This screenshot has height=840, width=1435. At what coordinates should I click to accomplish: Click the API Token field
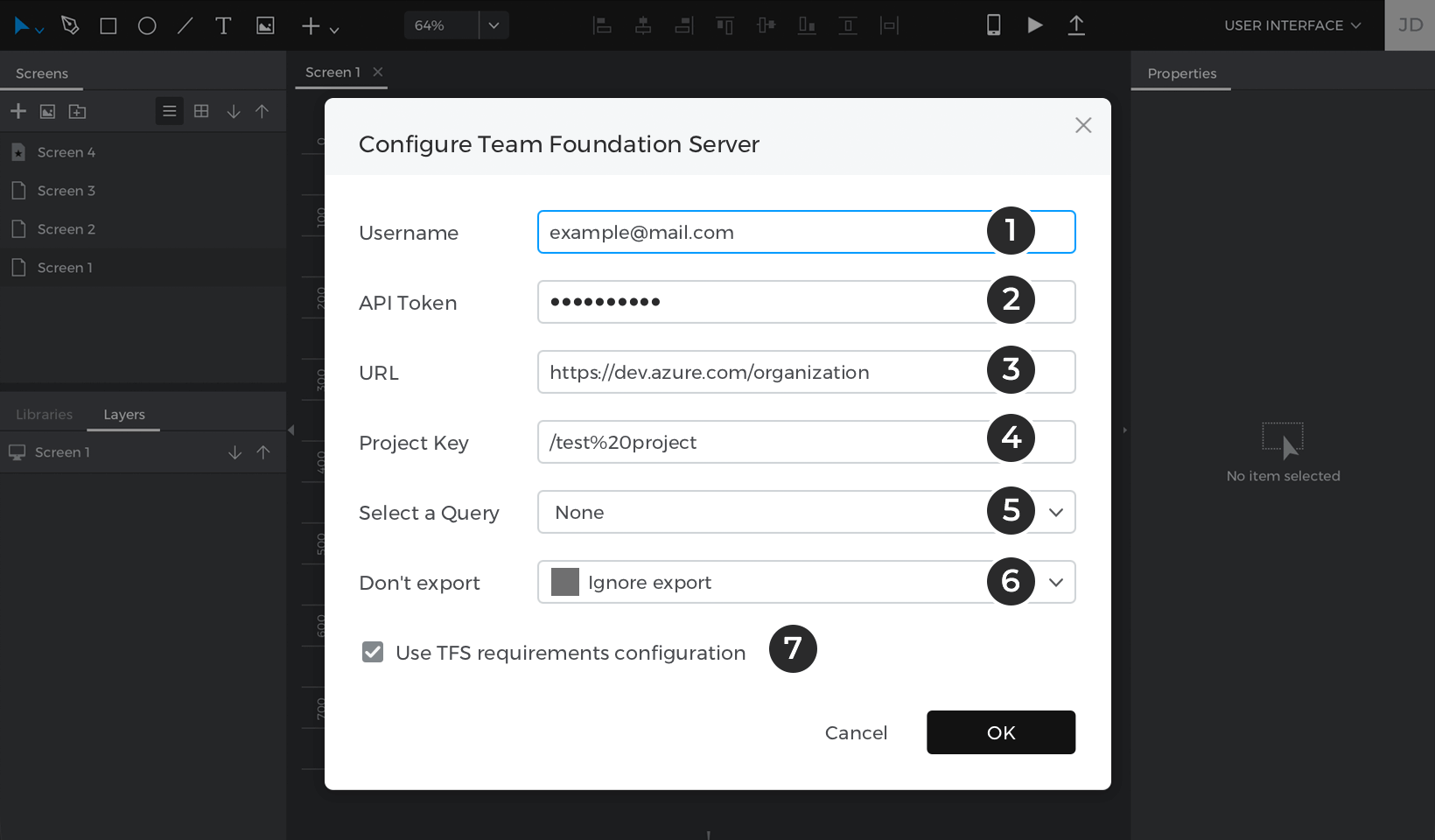click(806, 302)
